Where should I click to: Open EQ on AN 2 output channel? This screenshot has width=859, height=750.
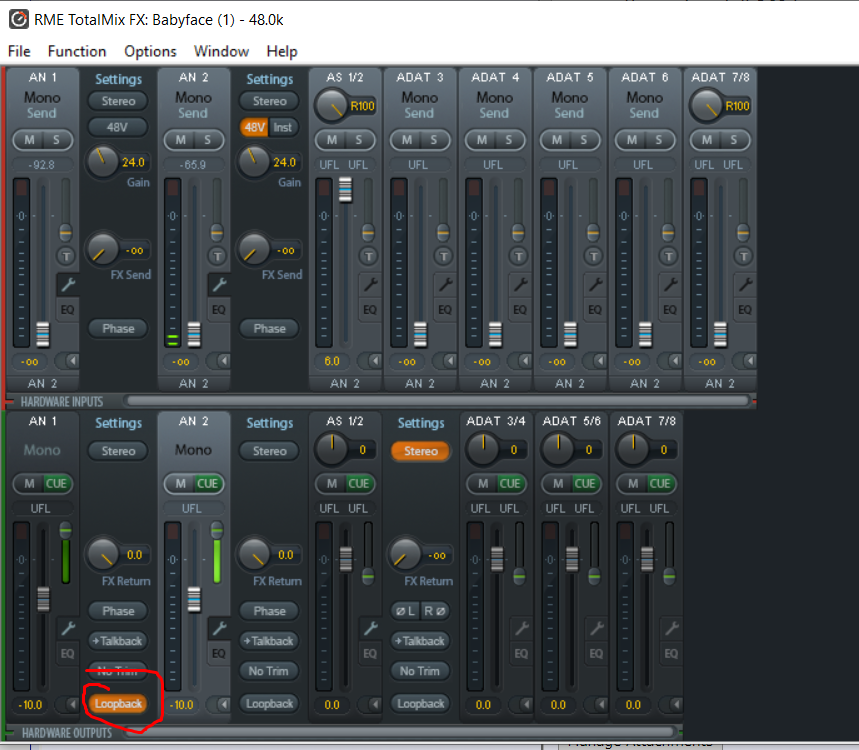click(219, 654)
